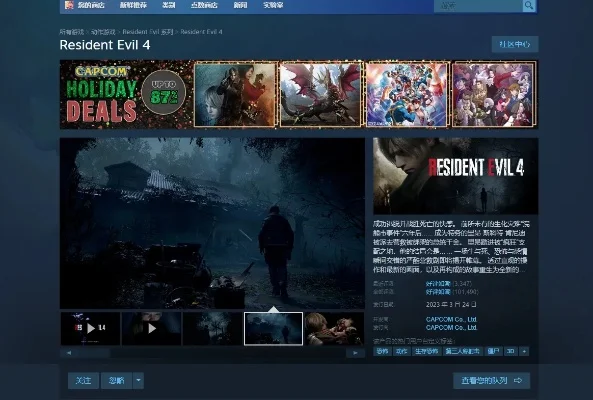593x400 pixels.
Task: Click the search magnifier icon
Action: (x=529, y=5)
